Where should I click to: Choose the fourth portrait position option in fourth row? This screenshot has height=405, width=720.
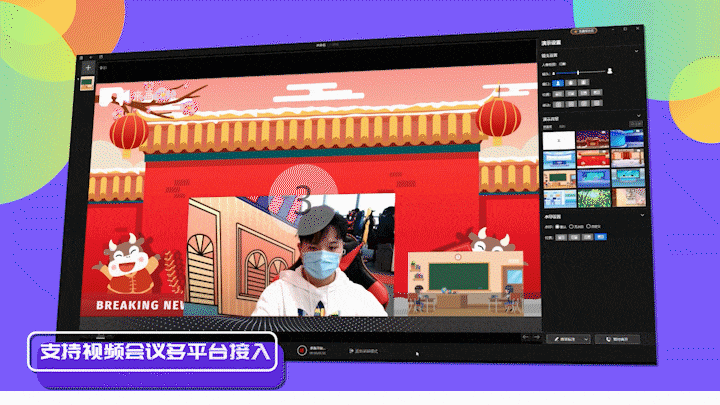[x=596, y=92]
